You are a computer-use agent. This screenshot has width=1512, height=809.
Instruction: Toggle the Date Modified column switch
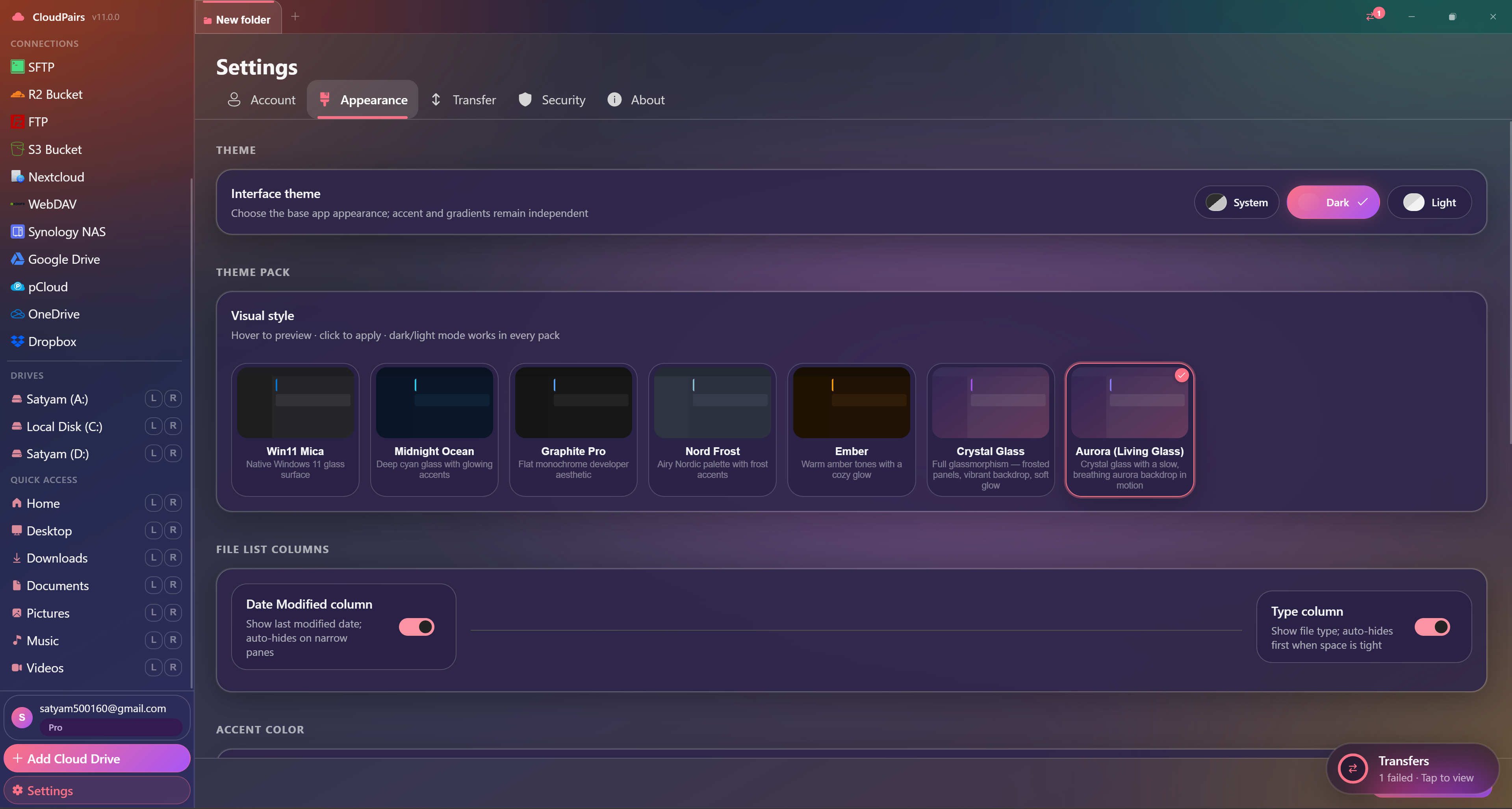[x=417, y=627]
